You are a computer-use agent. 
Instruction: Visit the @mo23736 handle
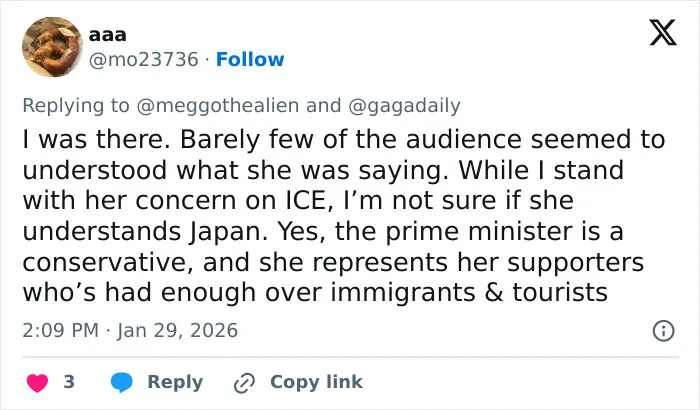point(143,59)
